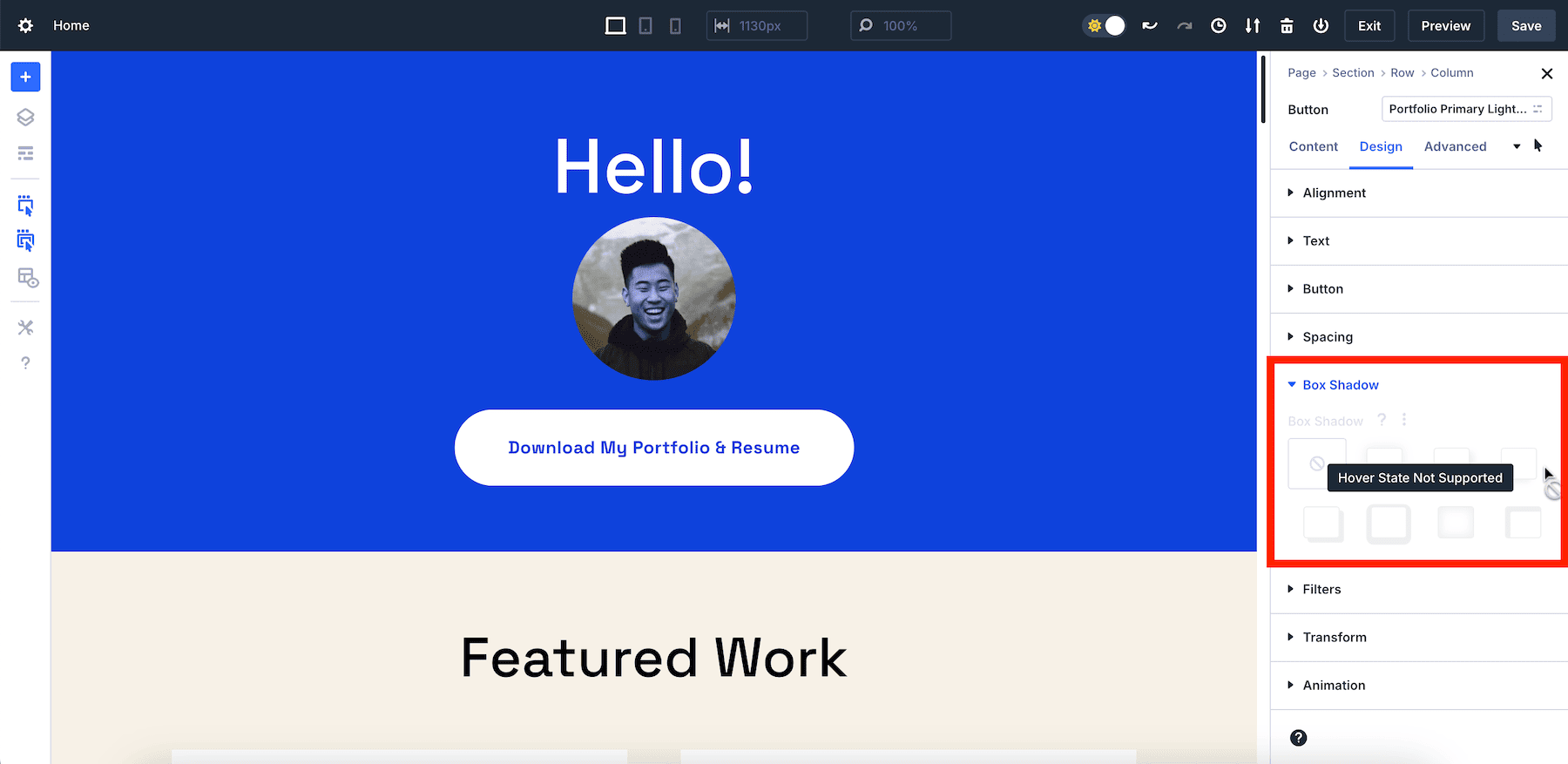1568x764 pixels.
Task: Click the Hello! heading on canvas
Action: click(x=654, y=166)
